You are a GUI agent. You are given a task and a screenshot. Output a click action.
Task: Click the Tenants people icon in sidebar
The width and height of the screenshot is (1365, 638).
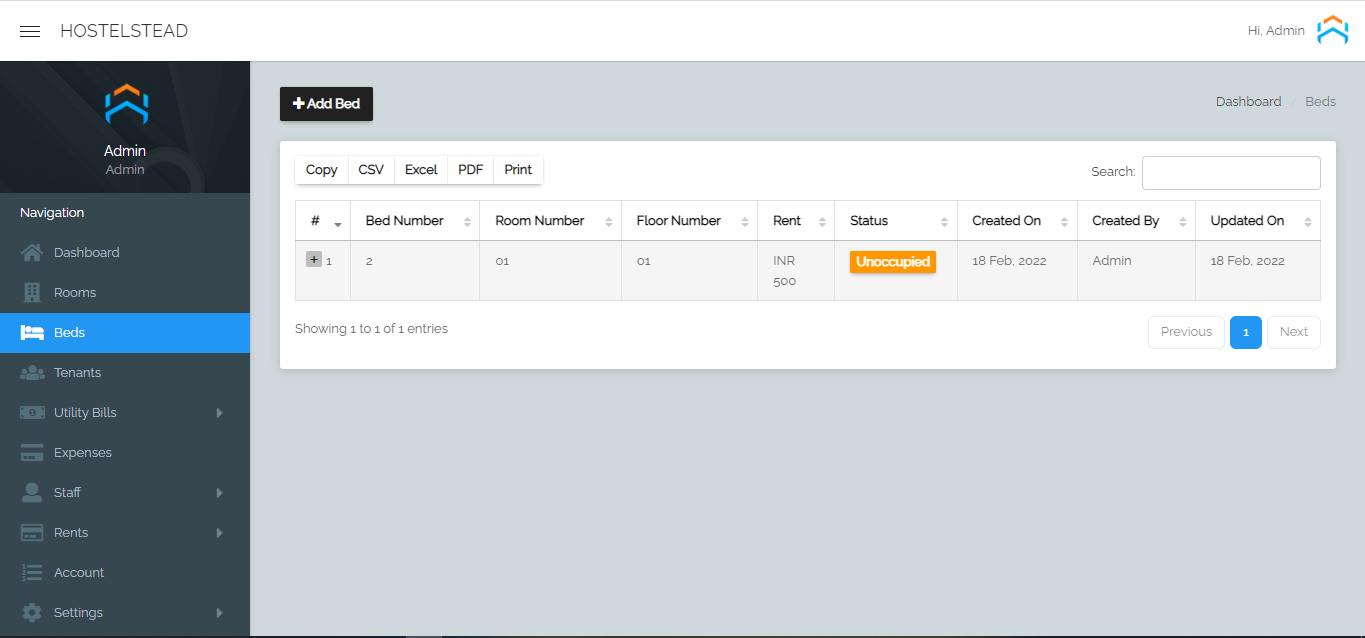(x=32, y=373)
